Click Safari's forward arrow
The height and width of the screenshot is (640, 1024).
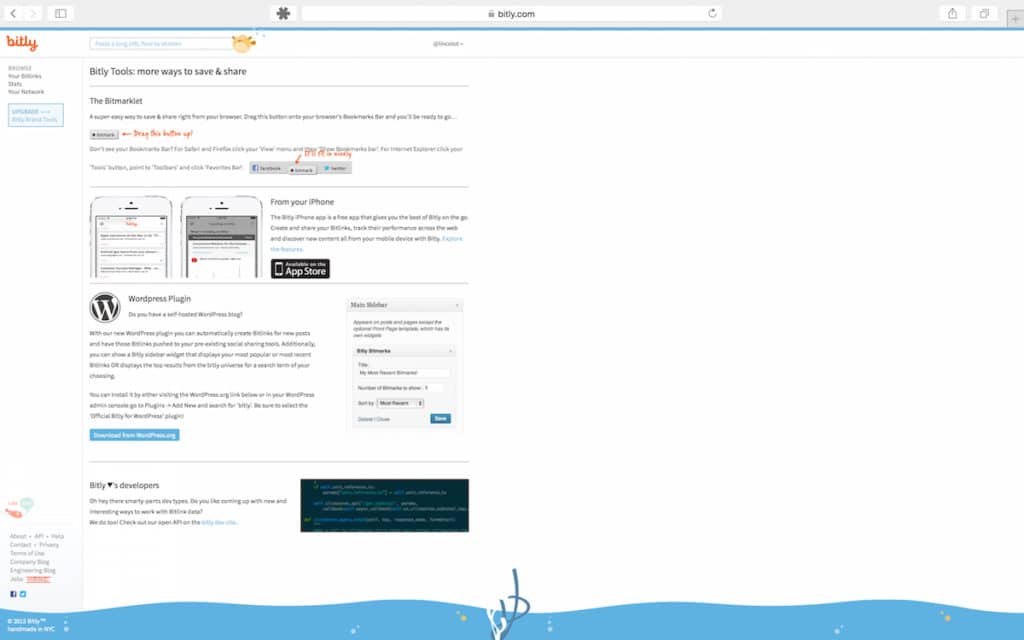33,13
